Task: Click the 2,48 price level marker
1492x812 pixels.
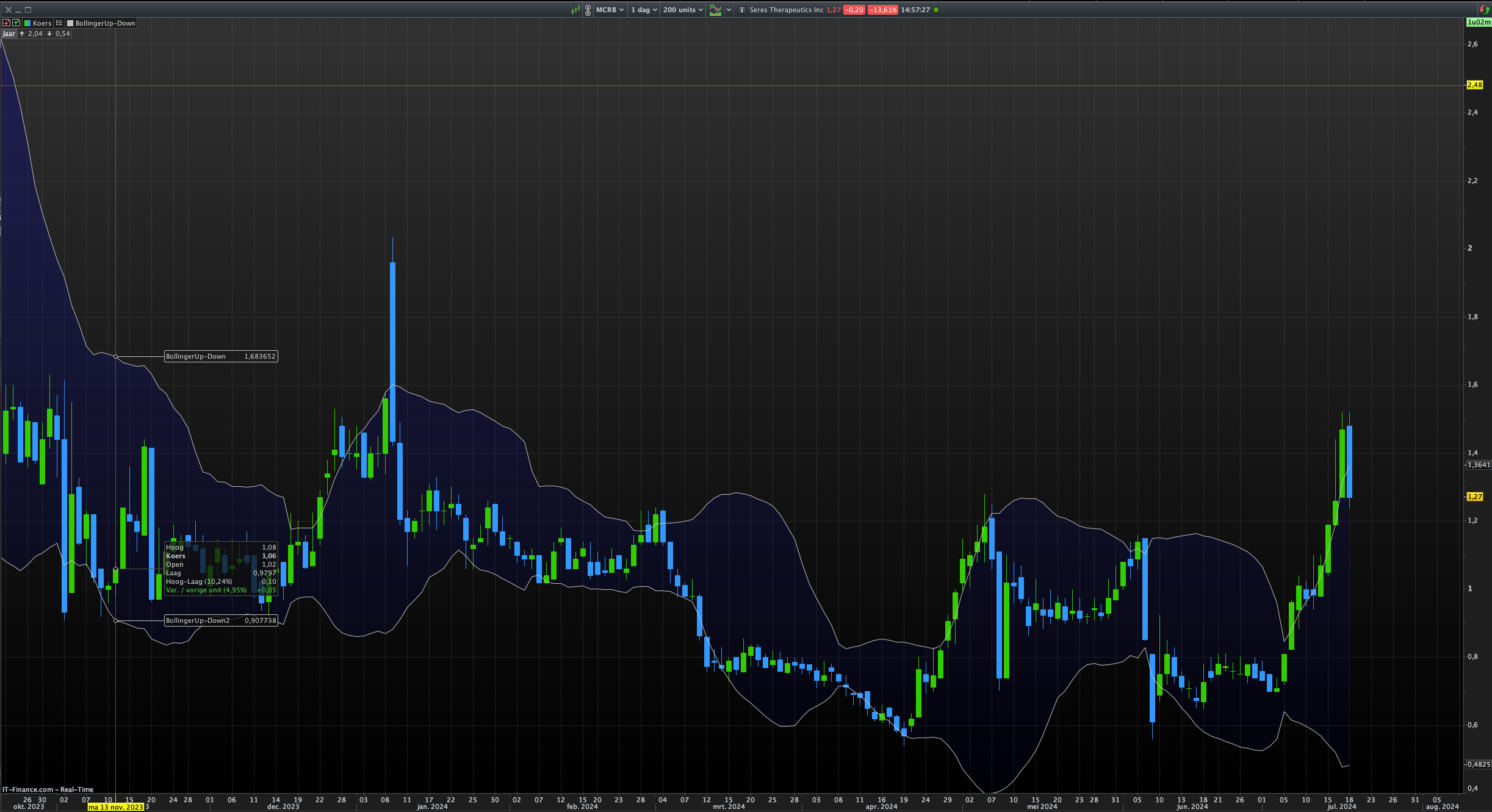Action: (x=1474, y=85)
